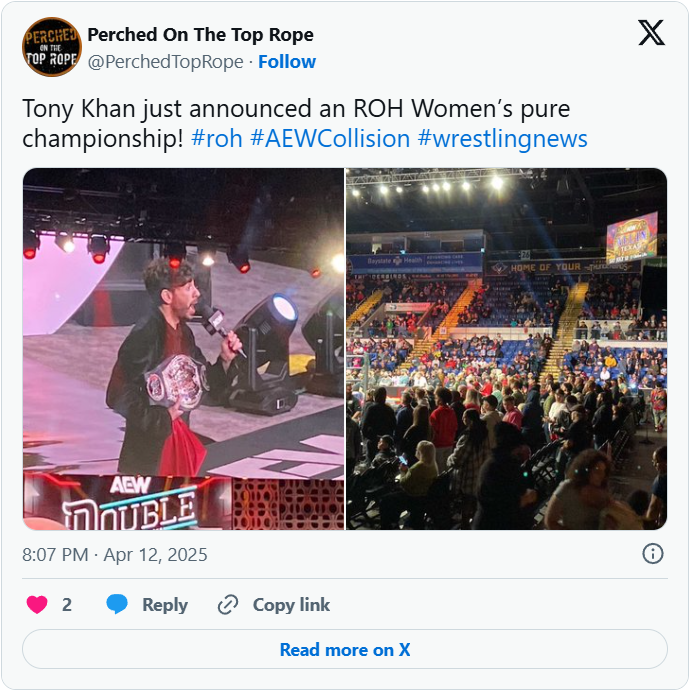Click the chain link copy icon
The height and width of the screenshot is (692, 698).
(228, 605)
